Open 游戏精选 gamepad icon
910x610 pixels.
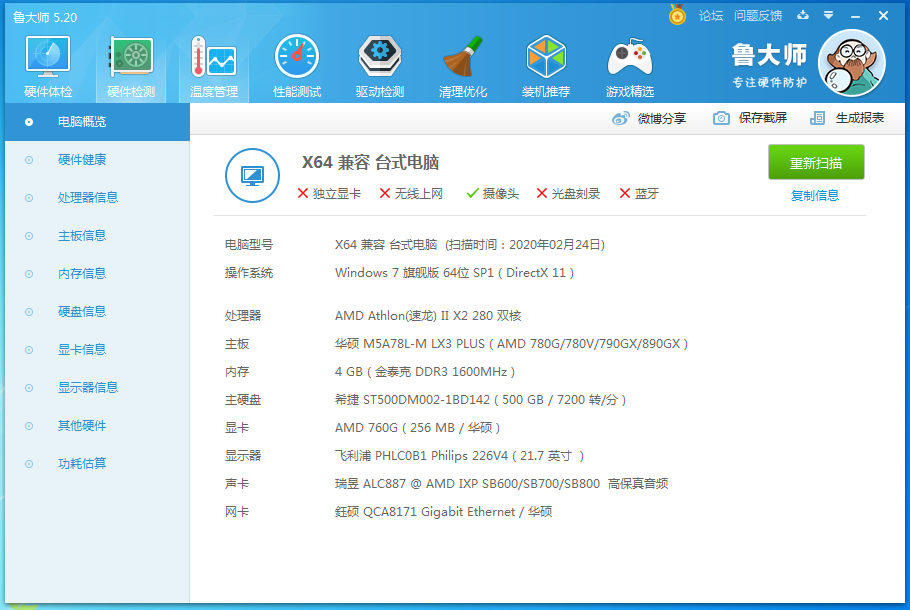point(630,57)
